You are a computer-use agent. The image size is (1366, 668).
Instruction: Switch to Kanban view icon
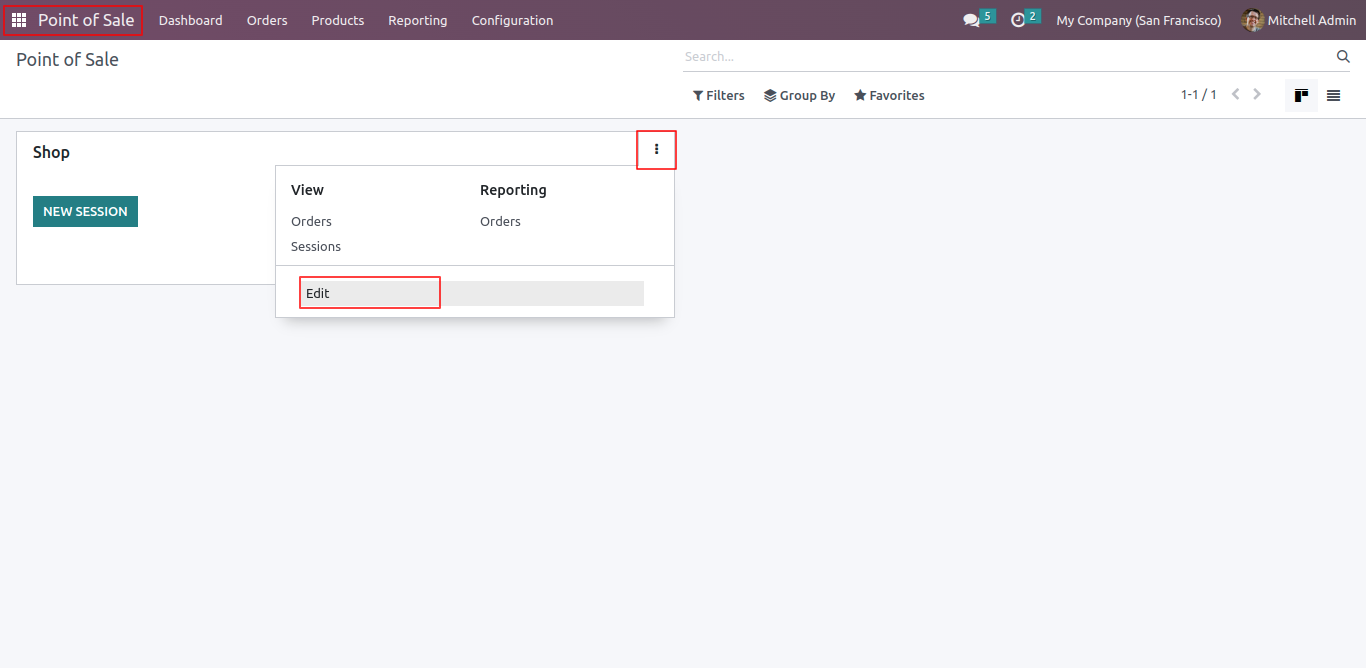pos(1301,95)
